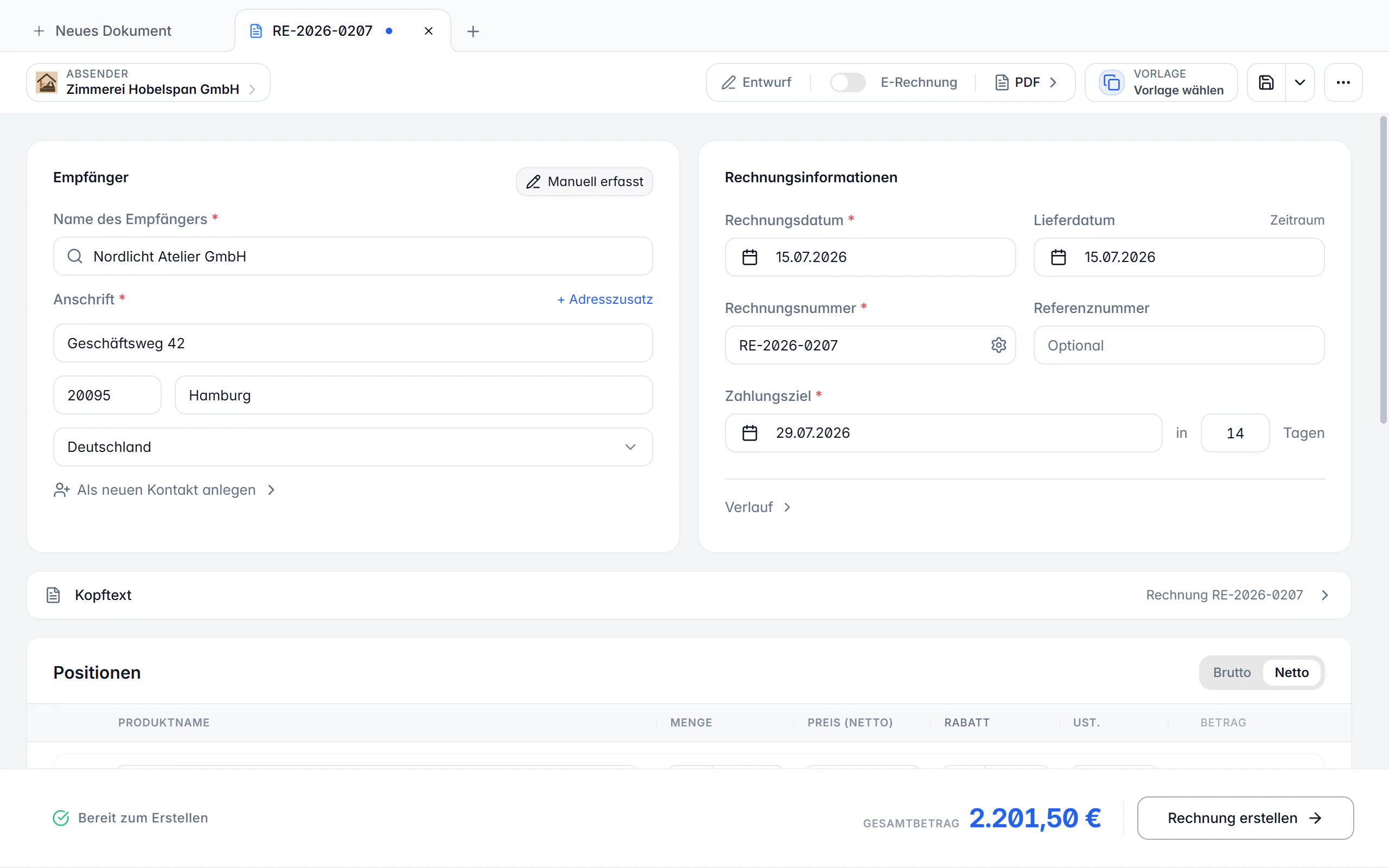The image size is (1389, 868).
Task: Click the save document icon
Action: (x=1266, y=82)
